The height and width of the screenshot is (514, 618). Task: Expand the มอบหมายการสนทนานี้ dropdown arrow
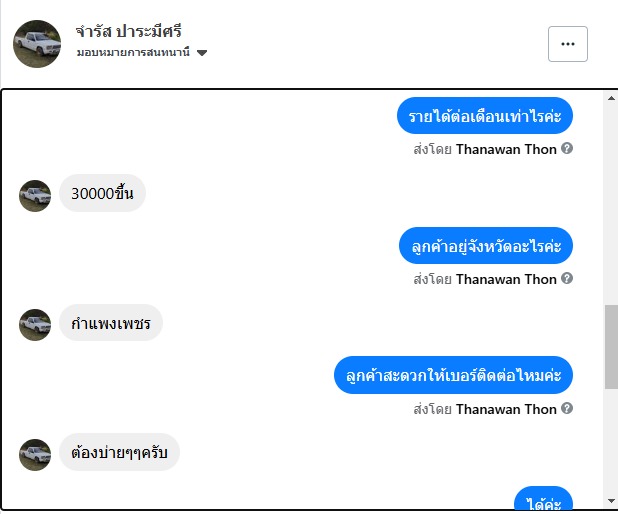point(202,53)
